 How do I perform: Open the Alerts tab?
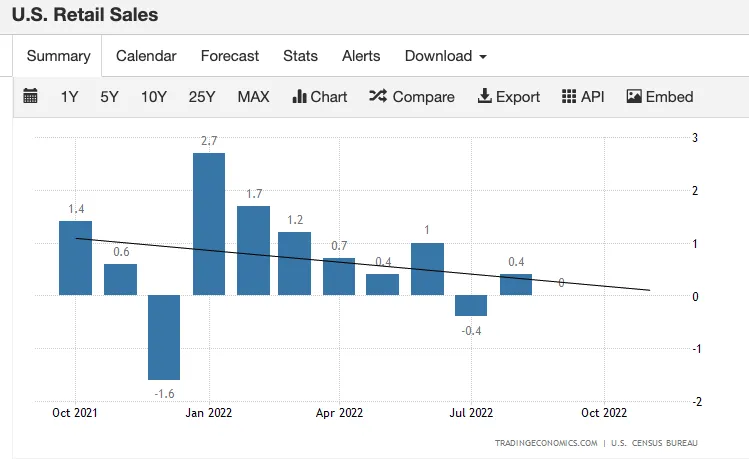361,56
